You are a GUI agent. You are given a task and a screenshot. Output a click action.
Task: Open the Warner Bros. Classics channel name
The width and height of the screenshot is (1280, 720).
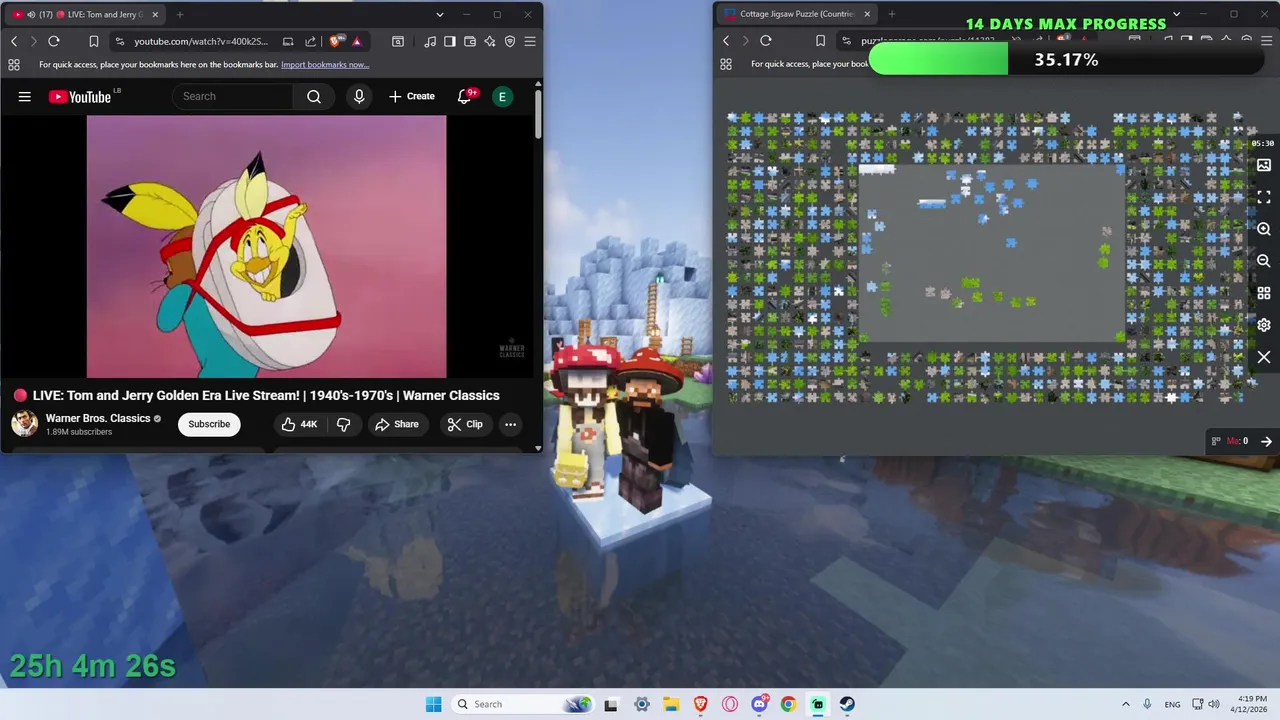(x=98, y=418)
